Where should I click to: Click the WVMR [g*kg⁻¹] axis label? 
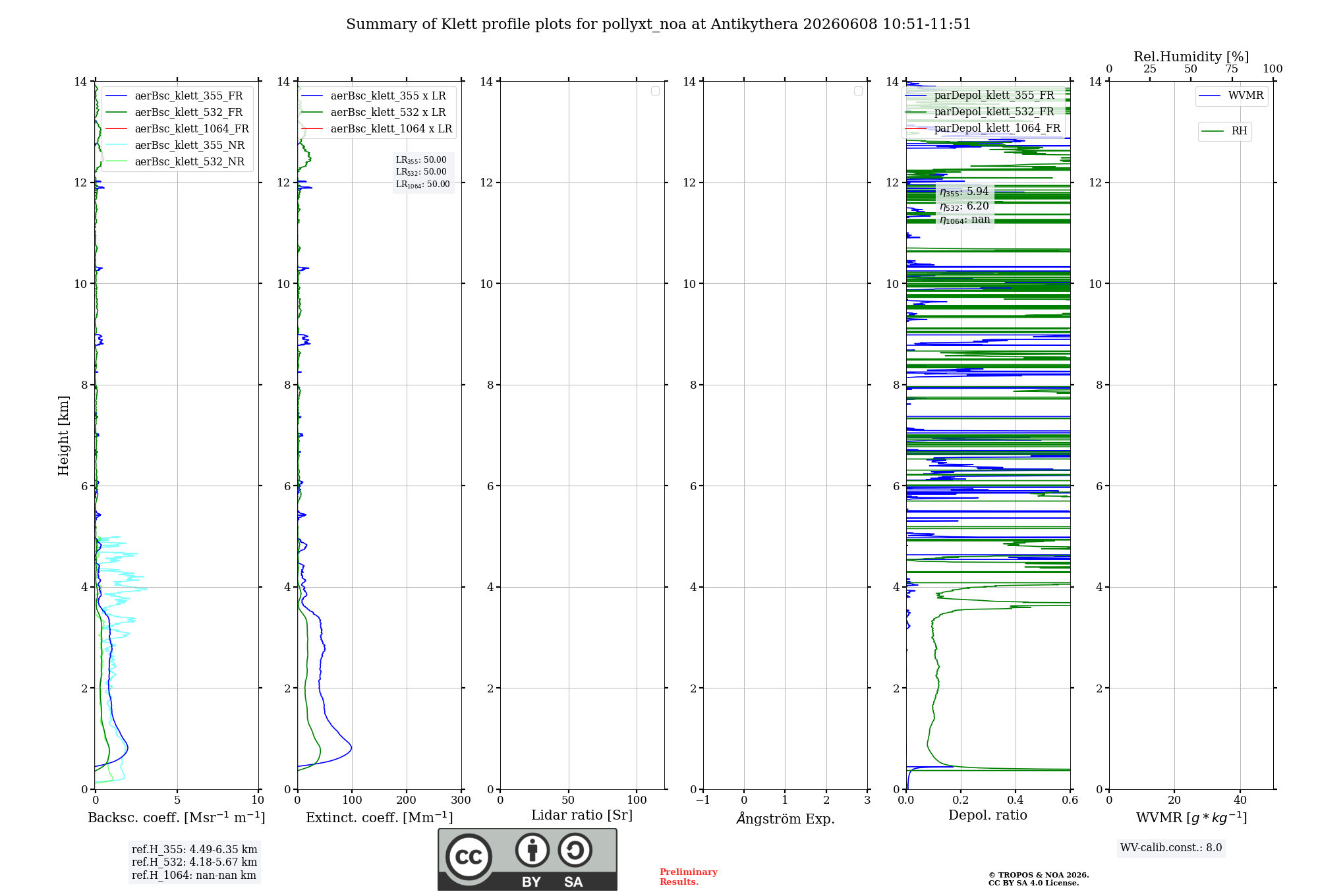[x=1191, y=818]
